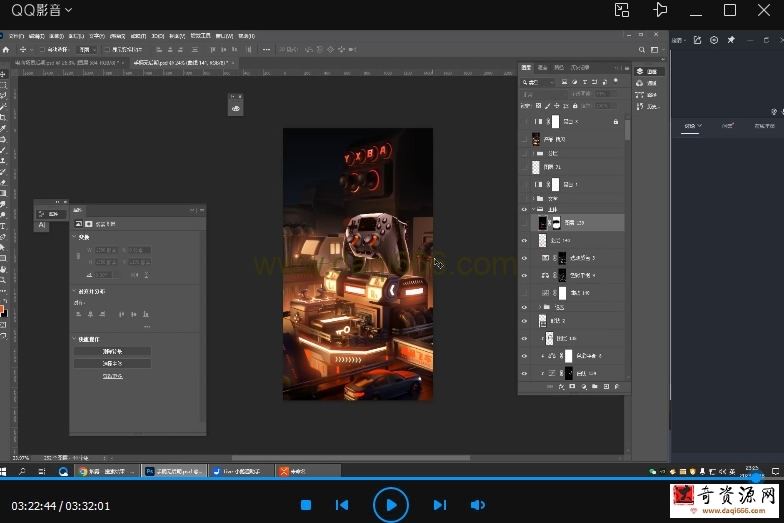Image resolution: width=784 pixels, height=523 pixels.
Task: Click the QQ Player volume speaker button
Action: point(478,505)
